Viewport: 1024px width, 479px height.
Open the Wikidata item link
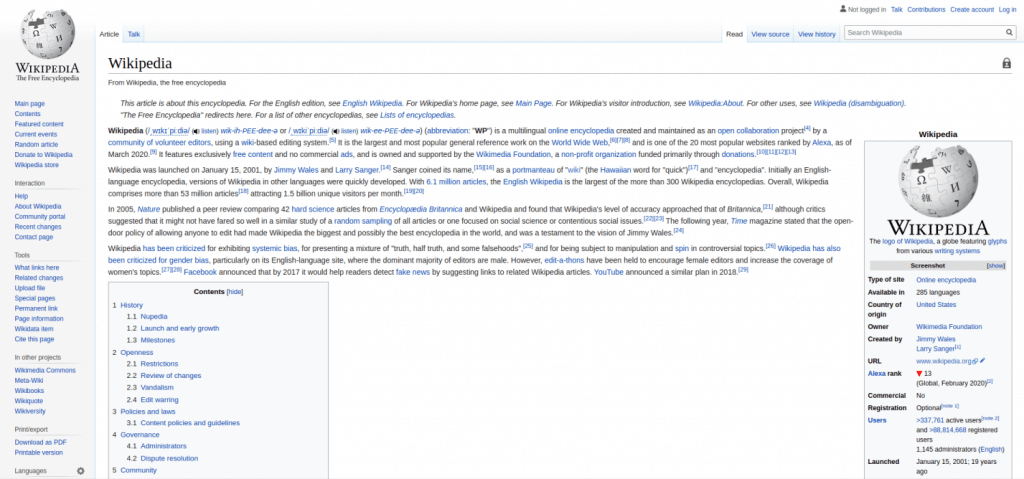click(x=34, y=329)
